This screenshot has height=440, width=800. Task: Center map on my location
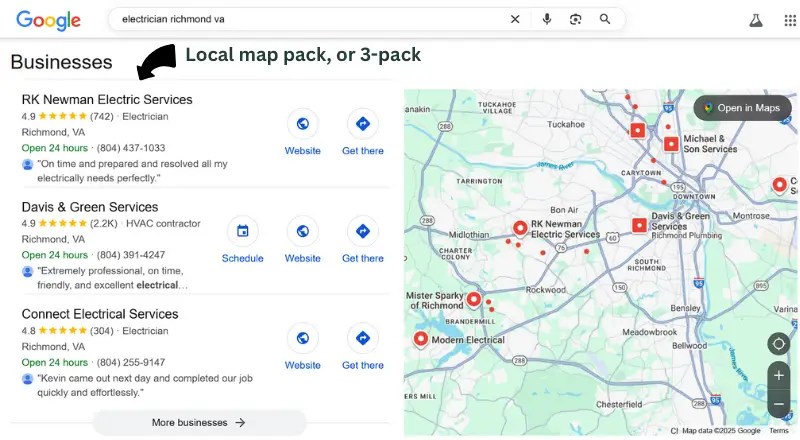[x=779, y=344]
